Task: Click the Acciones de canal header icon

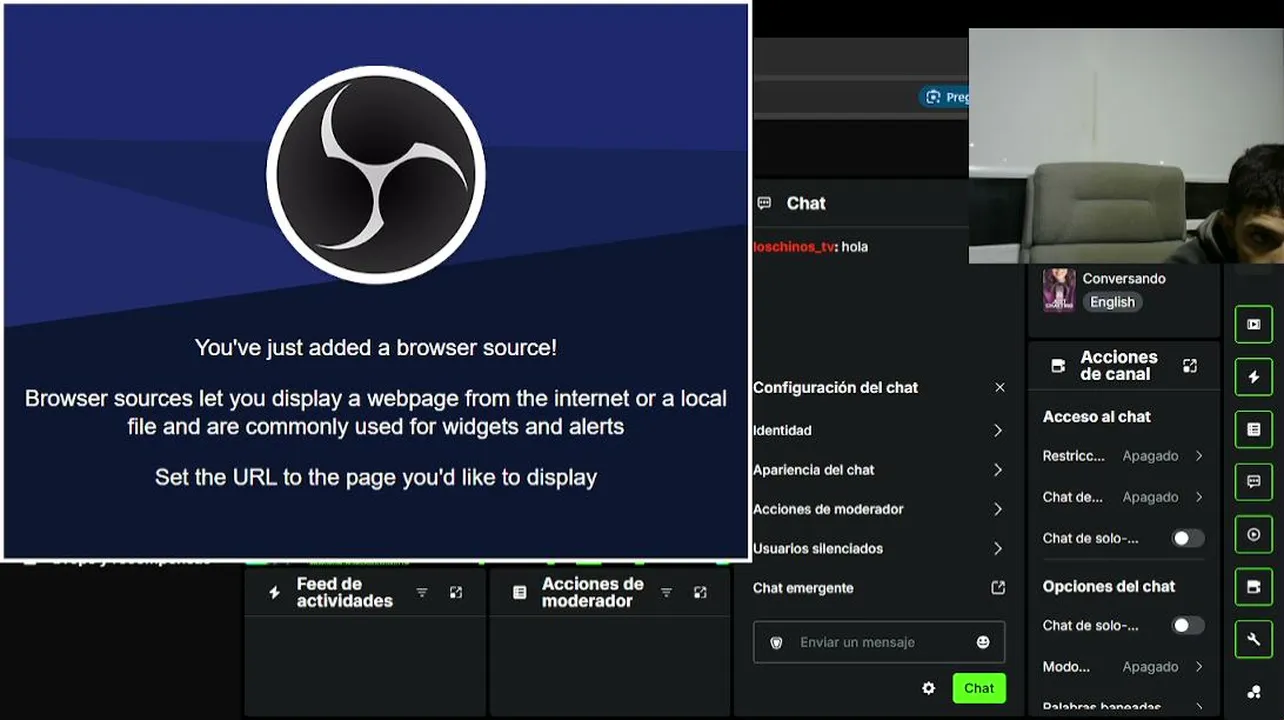Action: (1058, 366)
